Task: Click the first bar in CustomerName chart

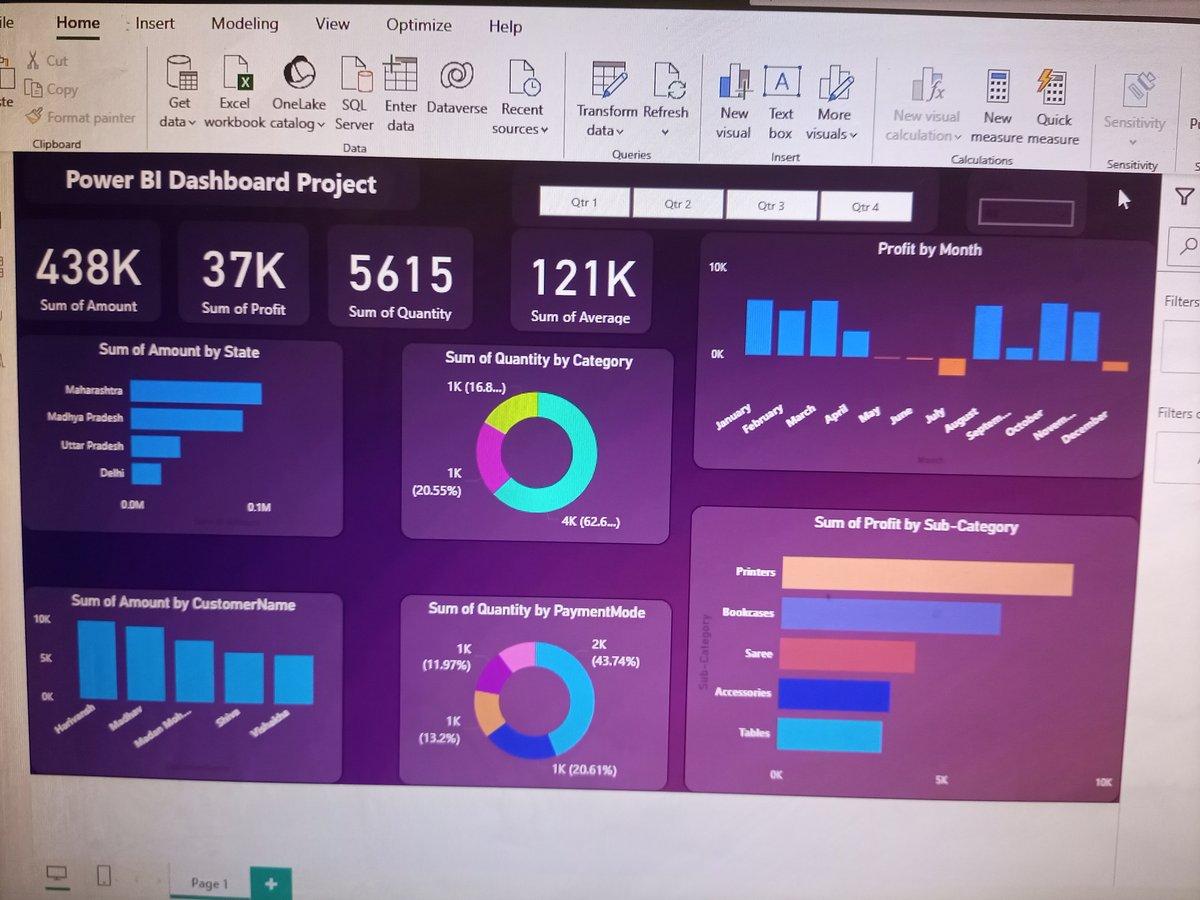Action: [97, 660]
